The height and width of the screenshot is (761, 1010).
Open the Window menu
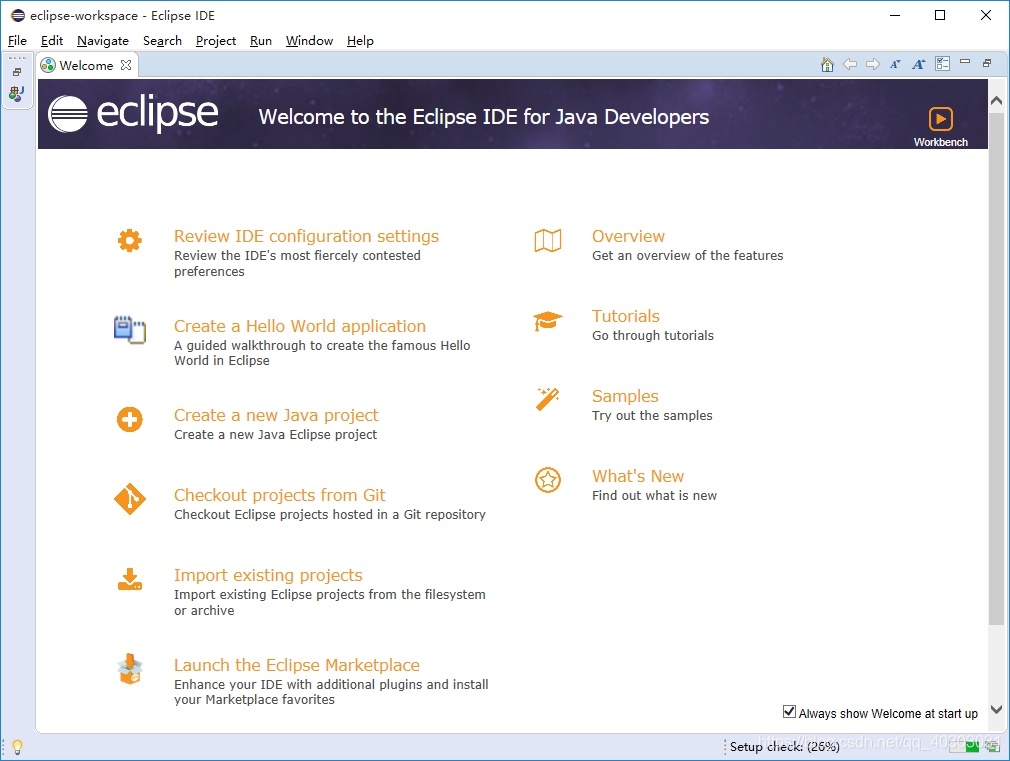pos(309,41)
